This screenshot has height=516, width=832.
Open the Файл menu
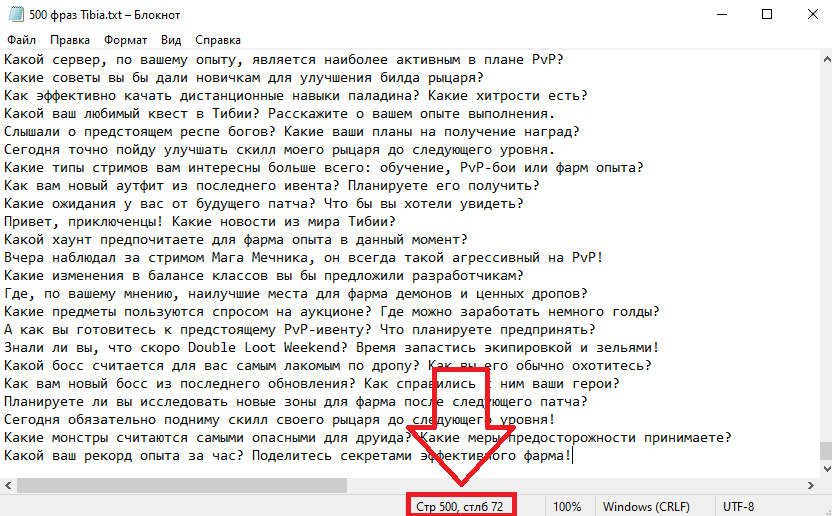[21, 40]
